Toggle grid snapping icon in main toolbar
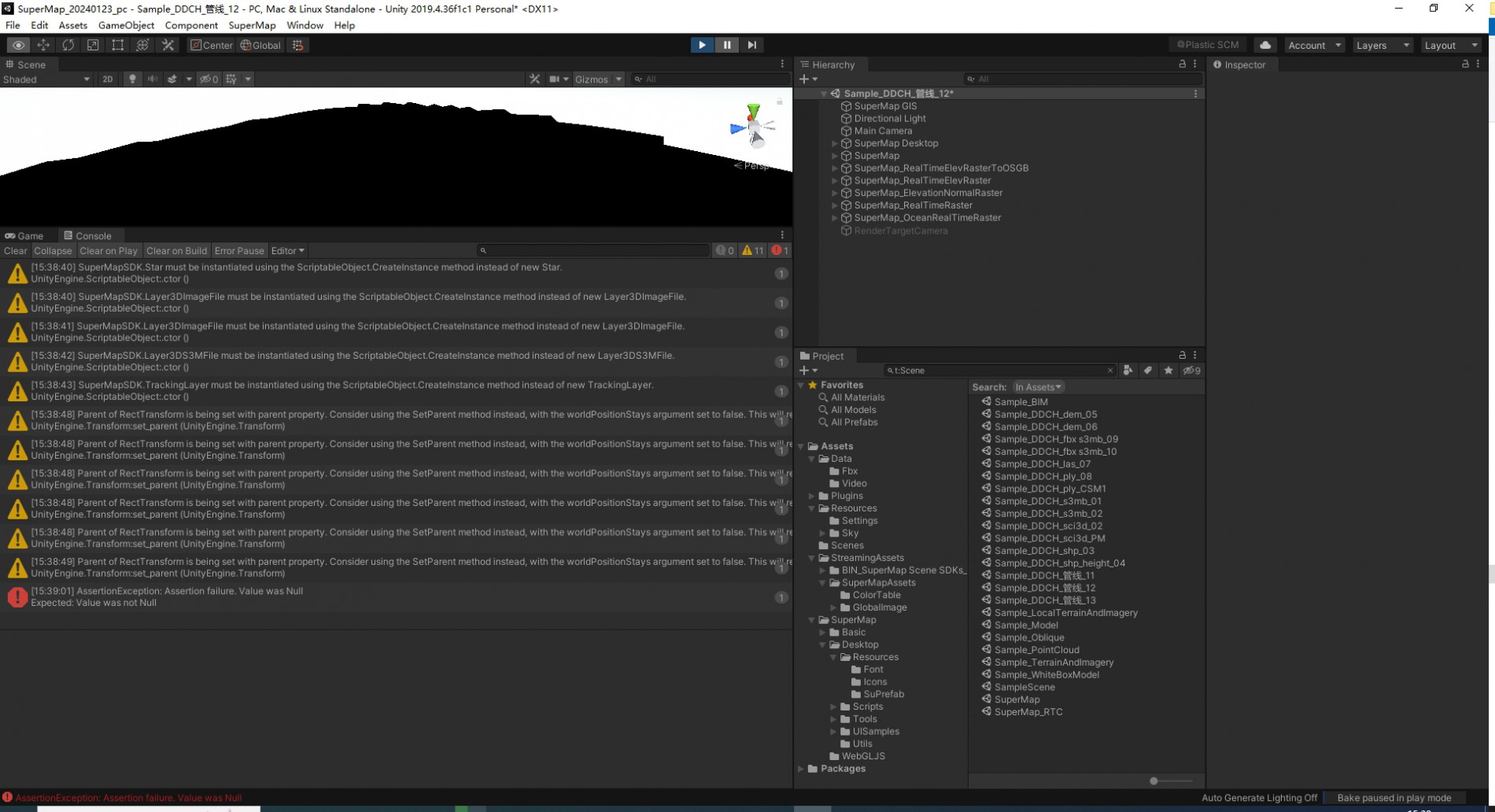 coord(297,45)
